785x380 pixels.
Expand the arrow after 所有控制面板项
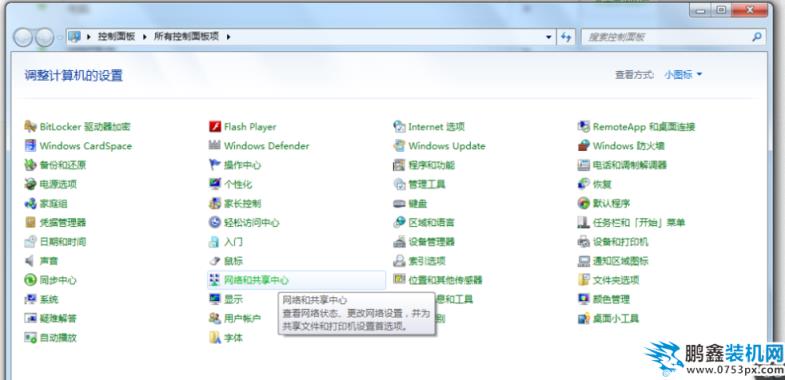coord(228,37)
